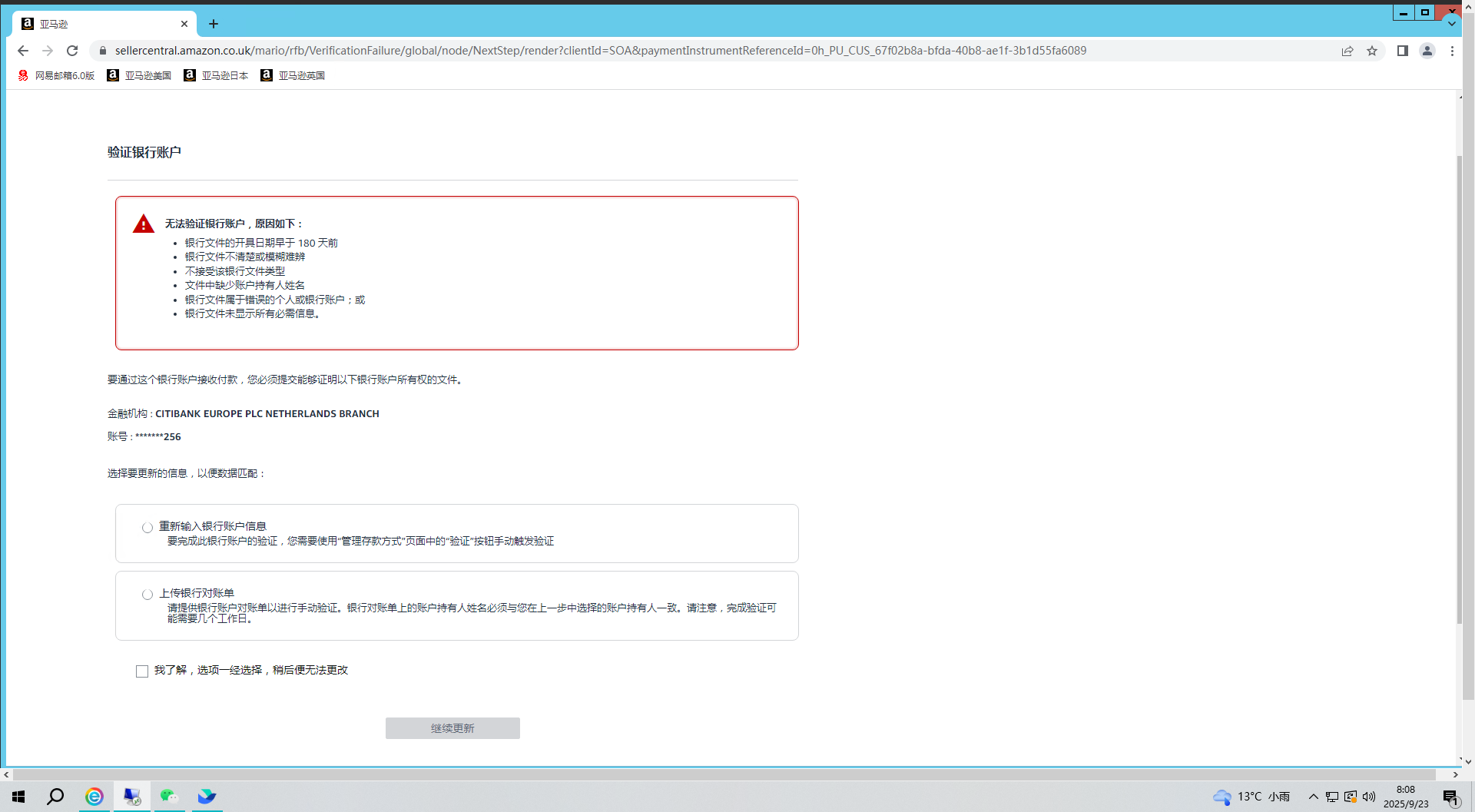Click the browser back arrow

tap(23, 51)
